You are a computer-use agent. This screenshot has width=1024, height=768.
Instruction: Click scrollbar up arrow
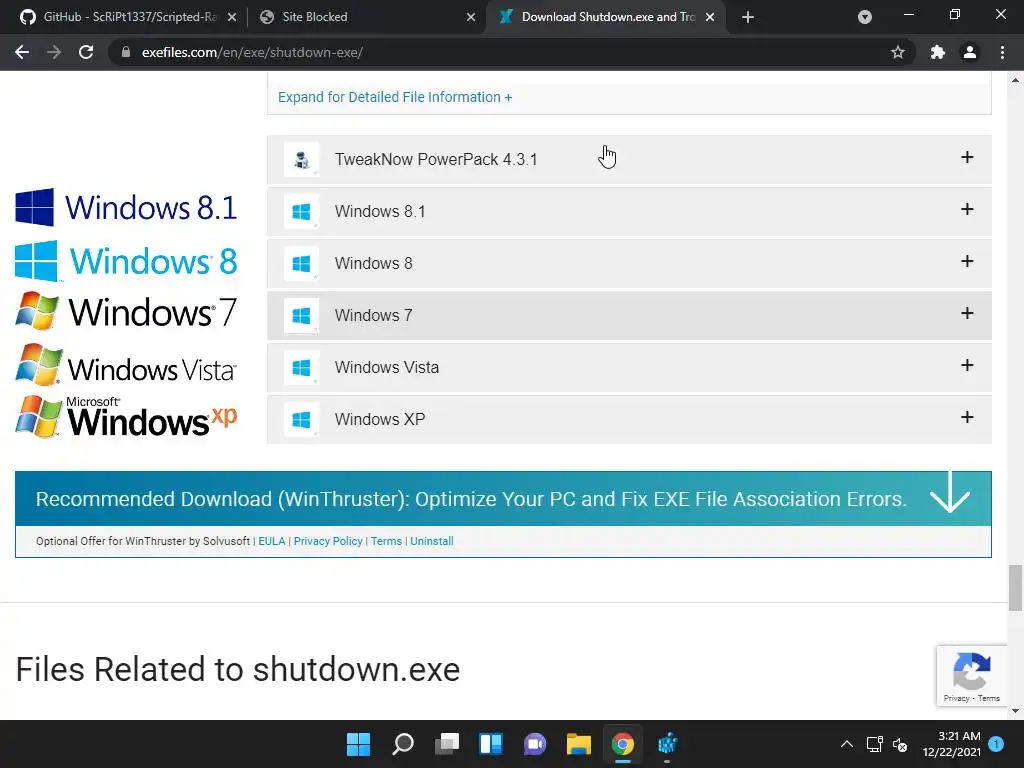[x=1015, y=80]
